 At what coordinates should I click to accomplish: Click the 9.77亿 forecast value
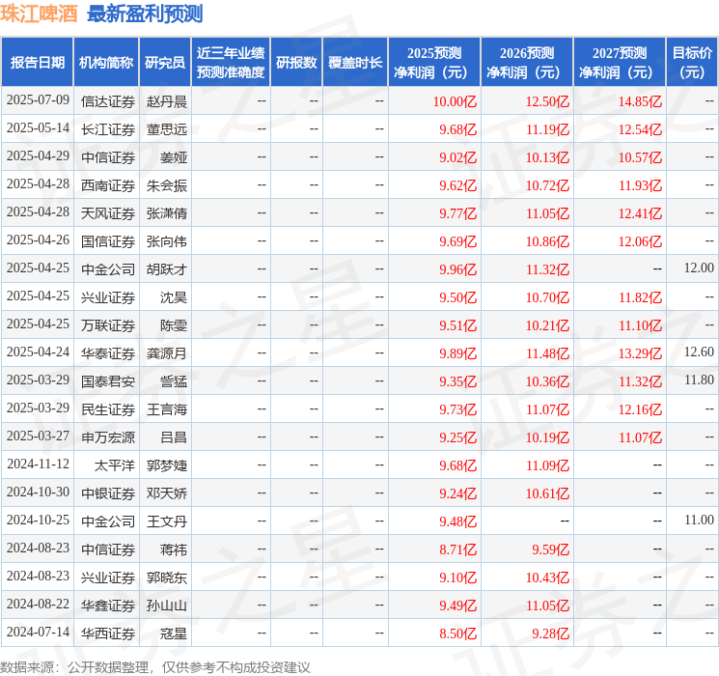point(458,213)
